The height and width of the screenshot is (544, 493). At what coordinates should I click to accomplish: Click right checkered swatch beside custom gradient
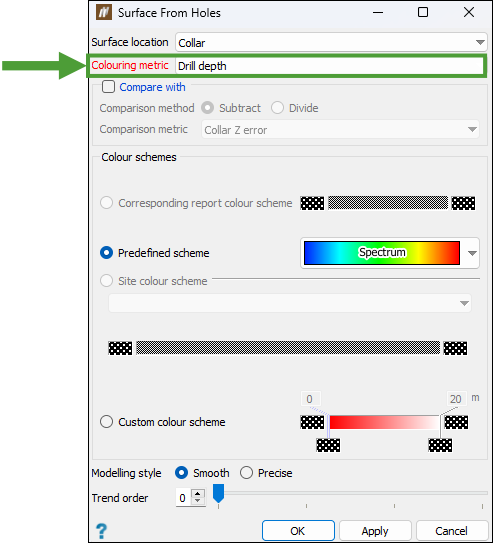[x=456, y=422]
